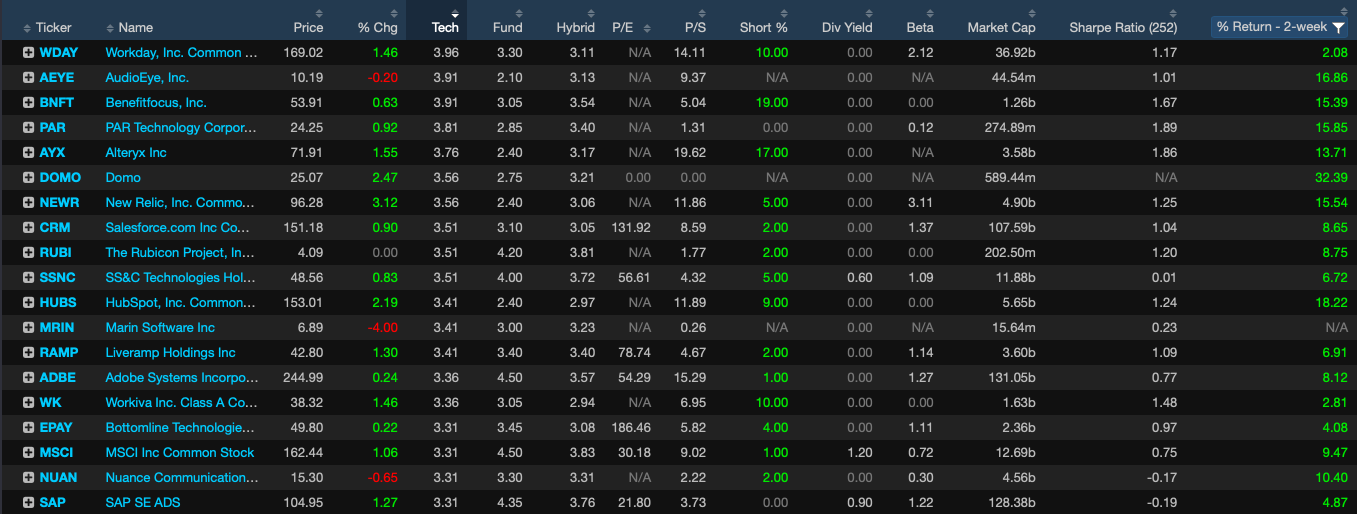Expand the ADBE row plus icon
Image resolution: width=1357 pixels, height=514 pixels.
pyautogui.click(x=28, y=377)
